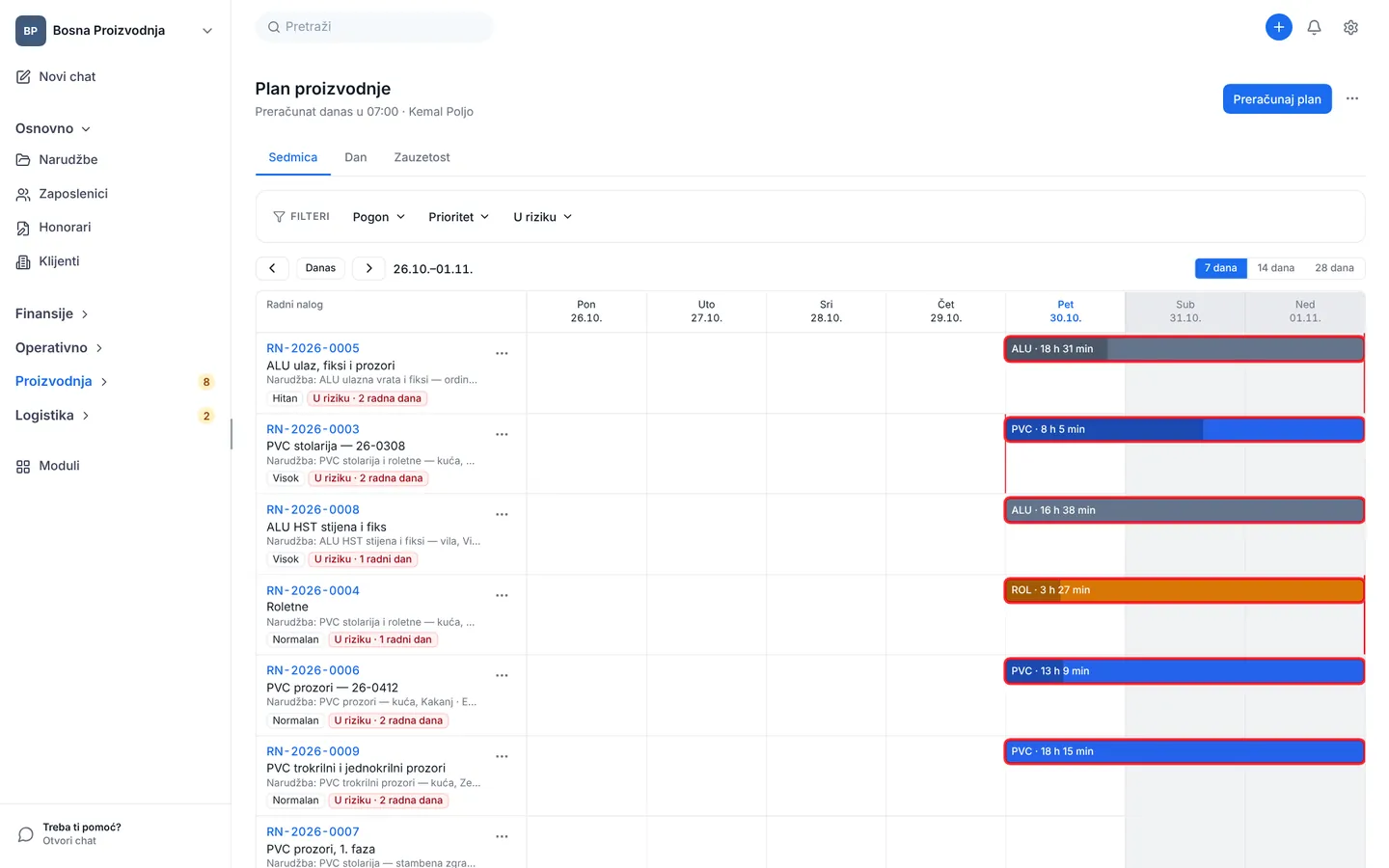Click the ROL 3 h 27 min bar
Screen dimensions: 1389x868
pyautogui.click(x=1185, y=590)
